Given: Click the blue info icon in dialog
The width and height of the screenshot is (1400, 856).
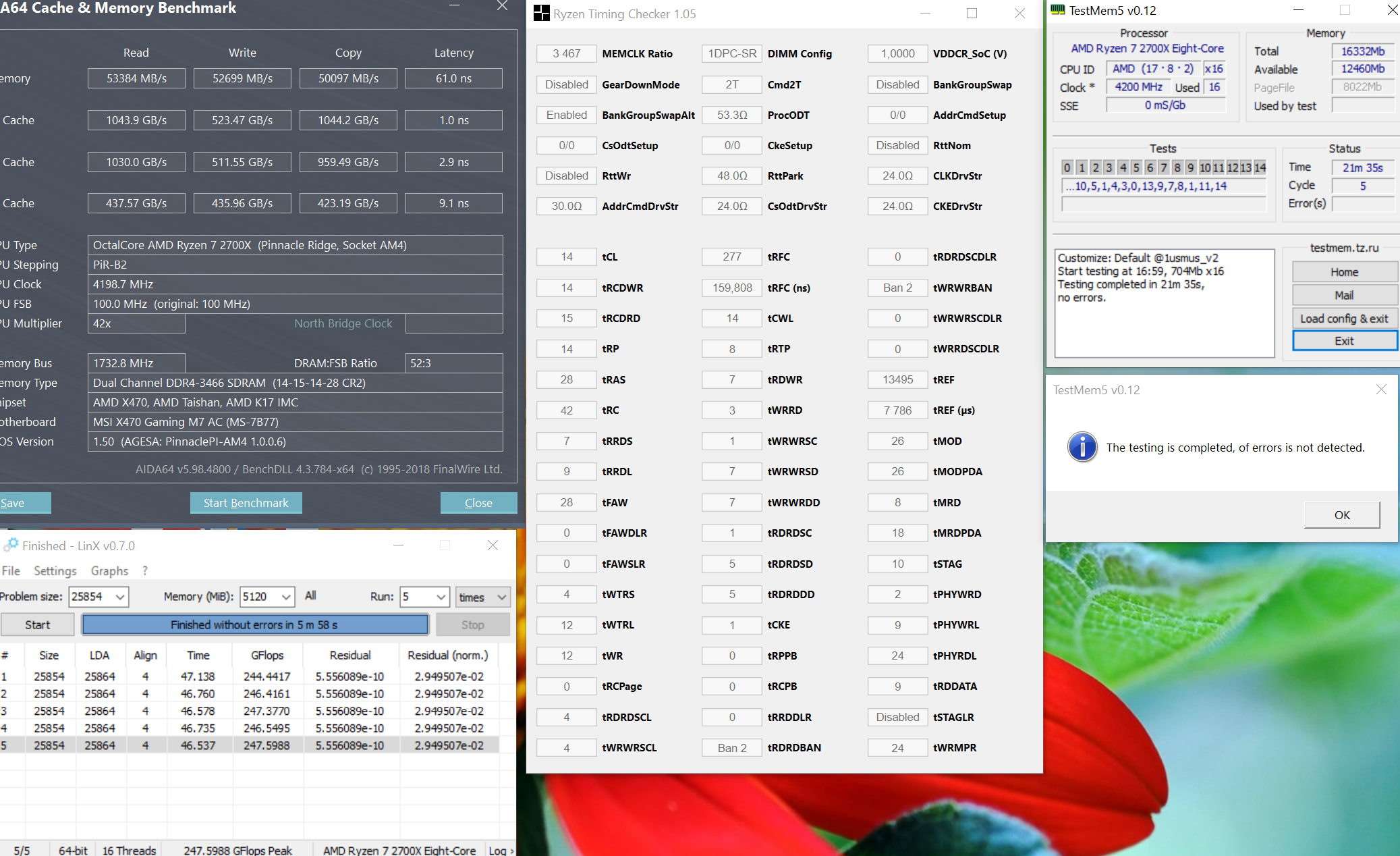Looking at the screenshot, I should (1082, 447).
